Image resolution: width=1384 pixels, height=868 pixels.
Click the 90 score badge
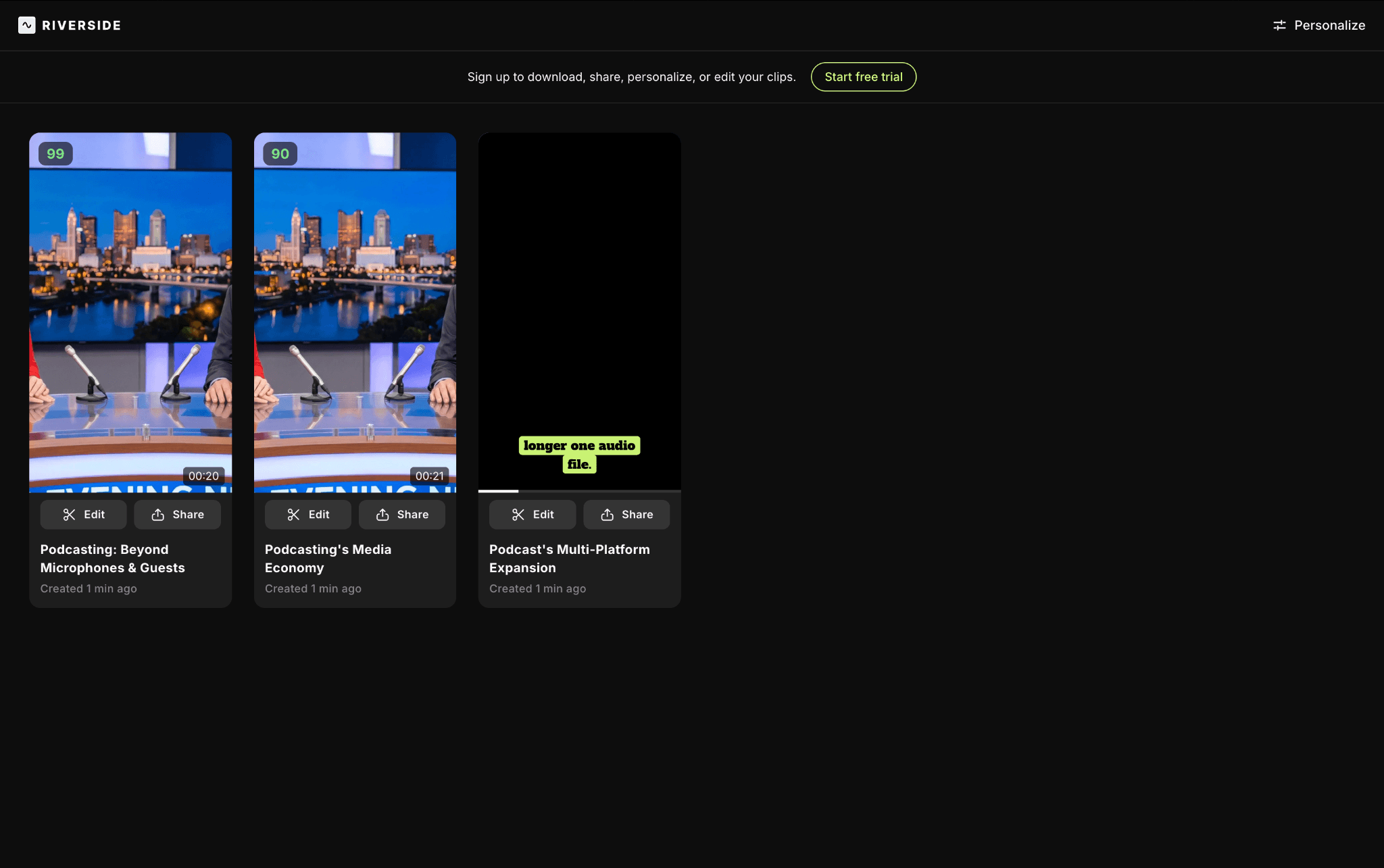coord(280,154)
